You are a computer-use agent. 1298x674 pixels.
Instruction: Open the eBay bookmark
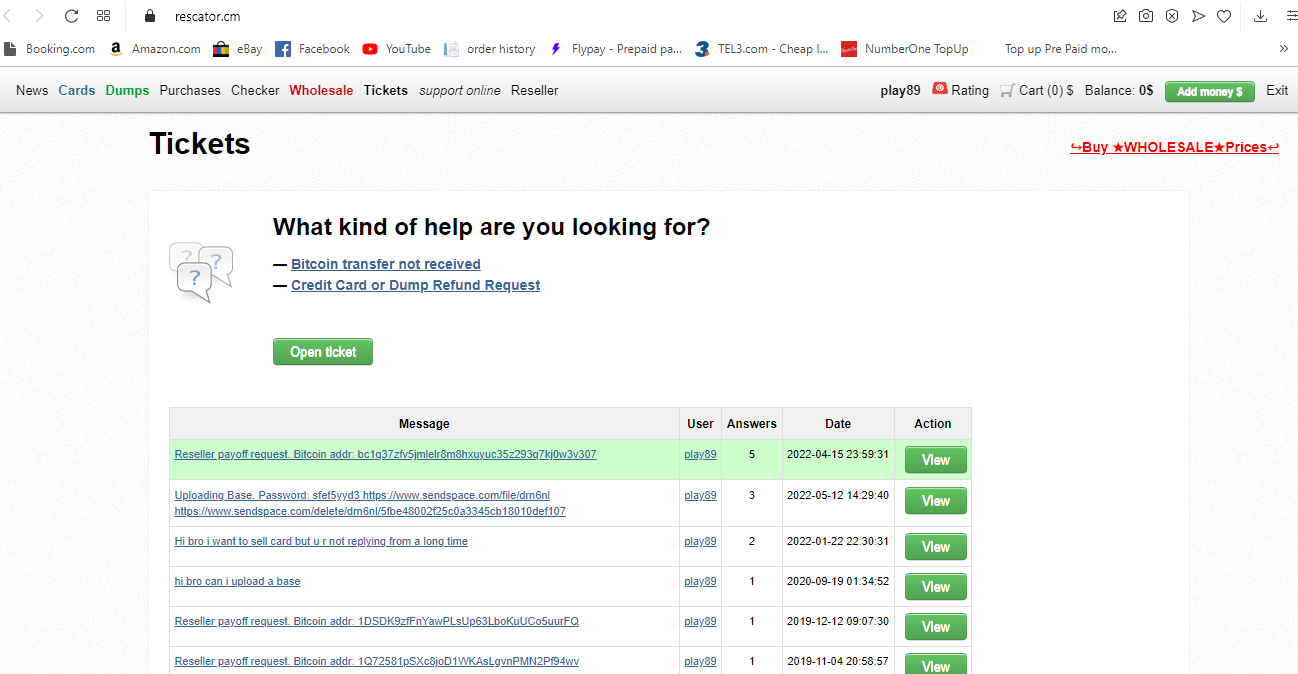[x=236, y=48]
